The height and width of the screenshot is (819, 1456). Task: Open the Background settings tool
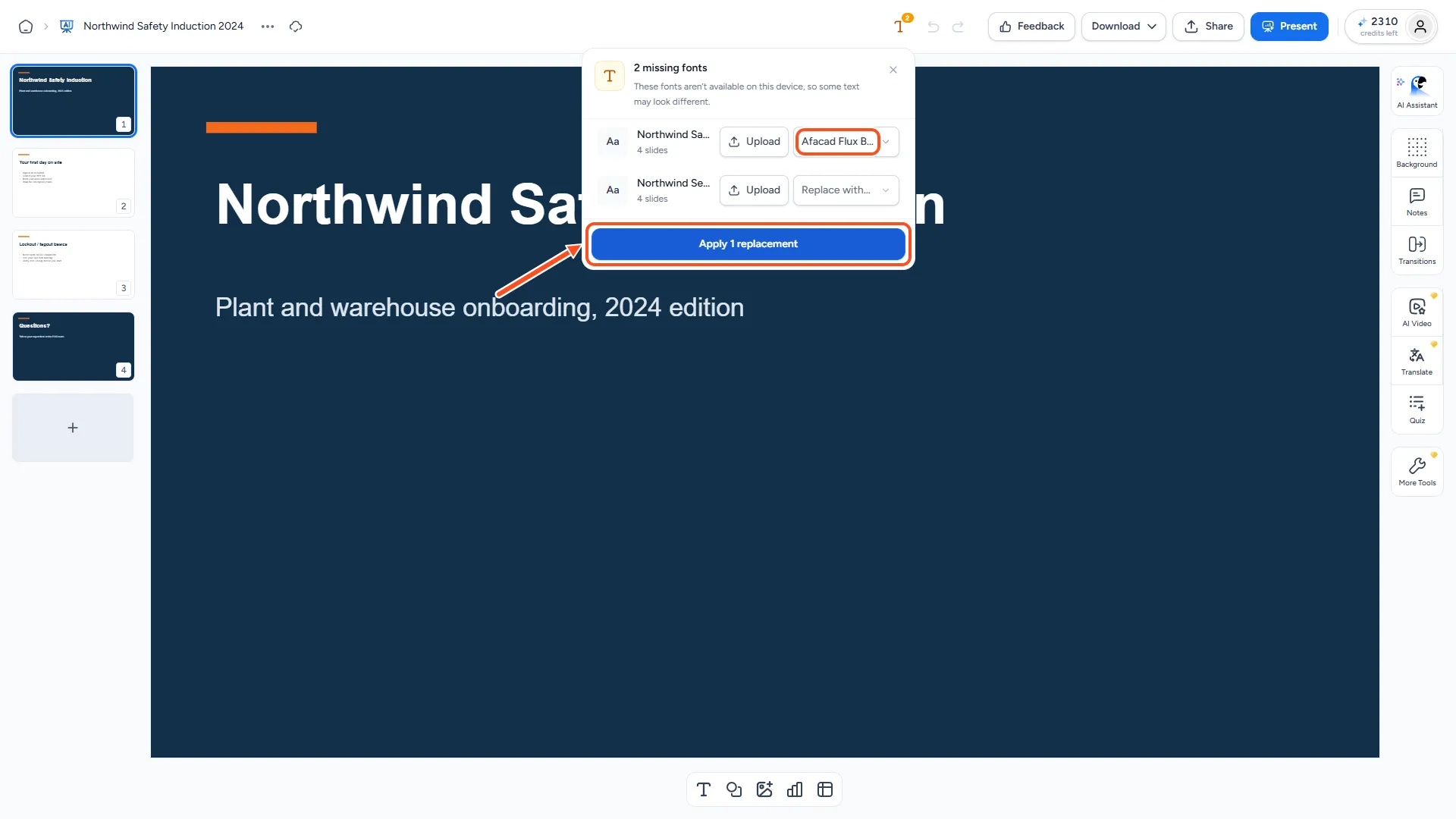[x=1417, y=152]
